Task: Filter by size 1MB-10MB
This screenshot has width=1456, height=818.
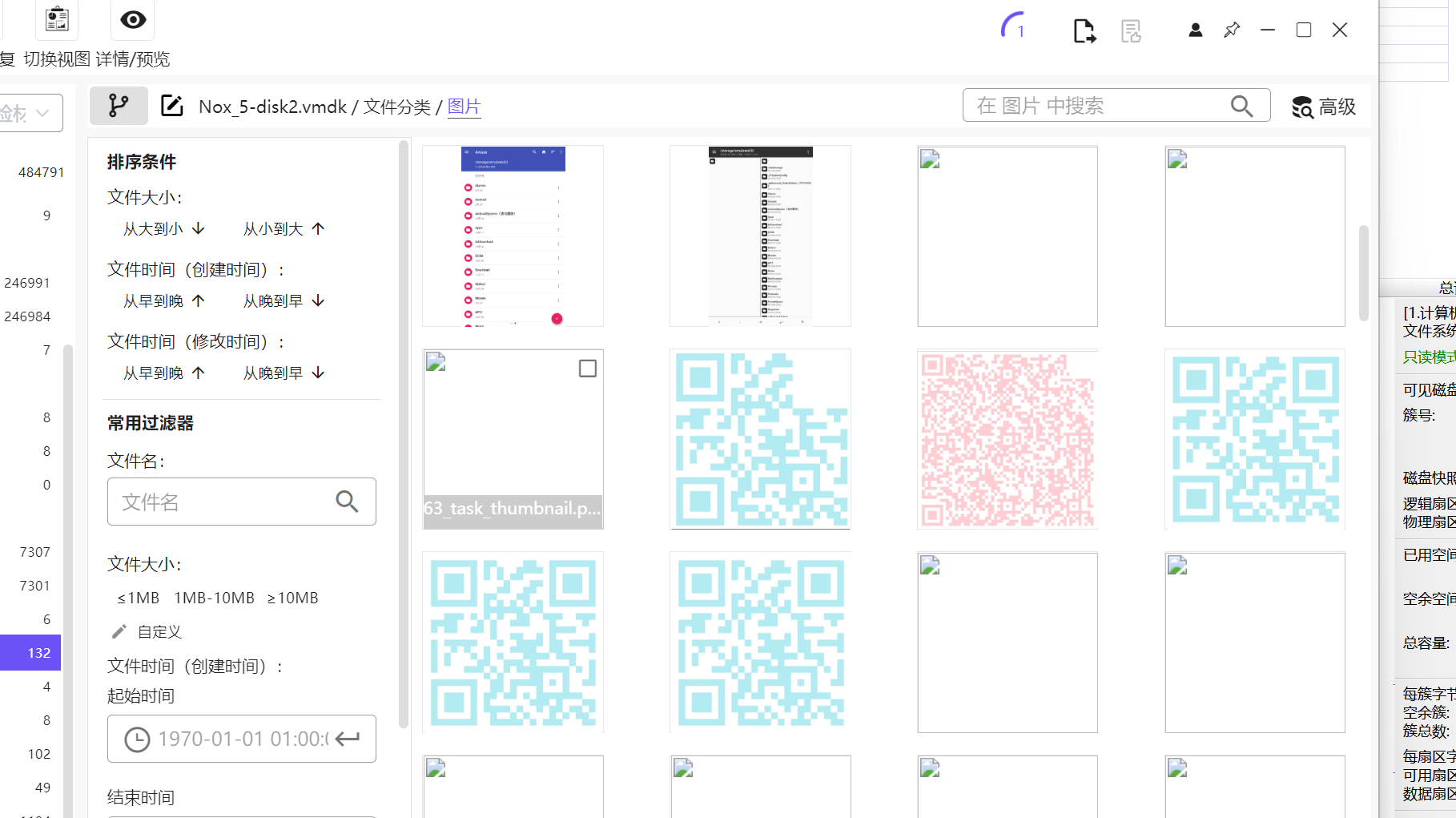Action: [214, 598]
